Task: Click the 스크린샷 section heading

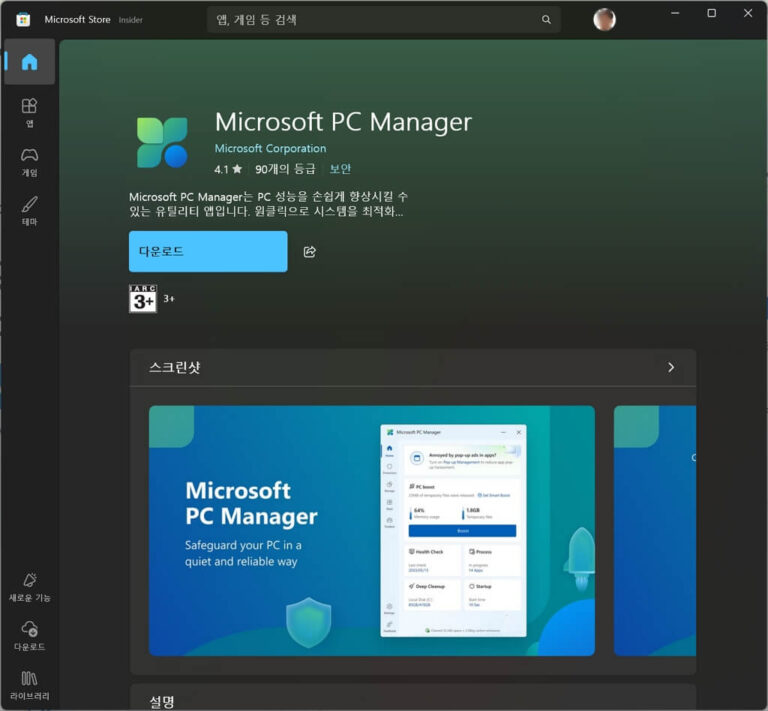Action: click(x=175, y=367)
